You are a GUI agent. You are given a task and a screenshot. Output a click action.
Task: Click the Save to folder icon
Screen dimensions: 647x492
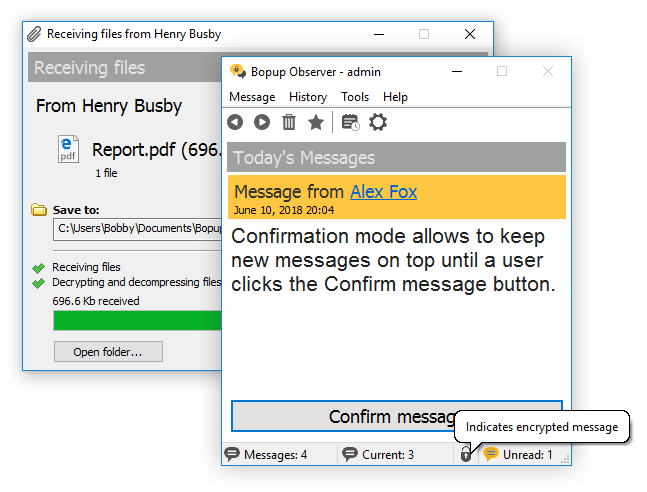click(x=39, y=210)
